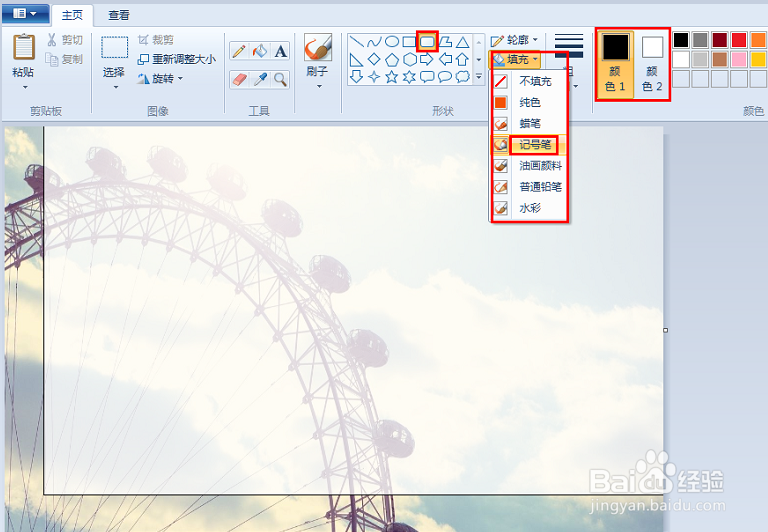Select the Pencil tool
768x532 pixels.
(239, 51)
